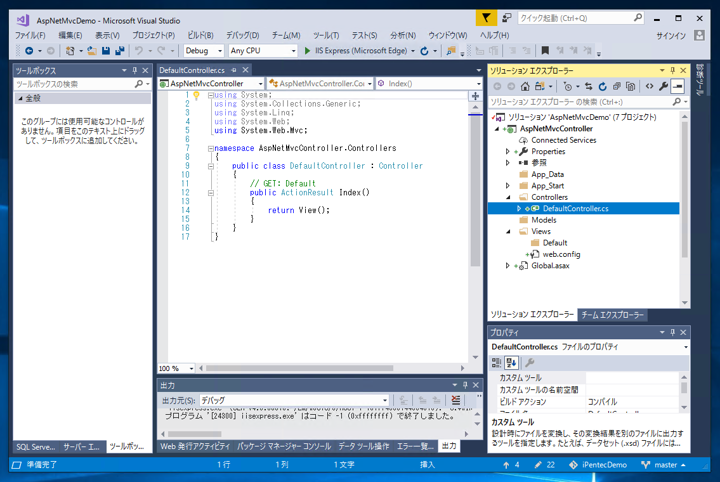This screenshot has width=720, height=482.
Task: Click the Property Pages wrench in Properties panel
Action: coord(529,363)
